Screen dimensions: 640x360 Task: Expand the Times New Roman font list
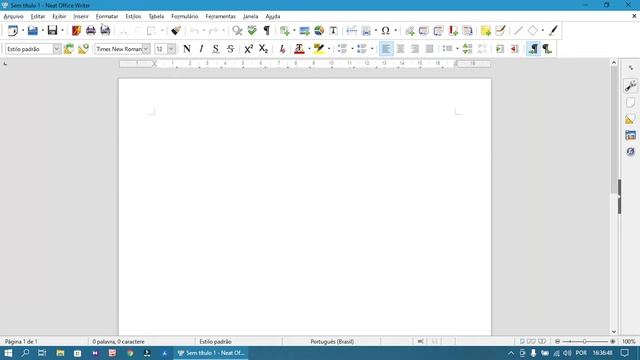click(146, 49)
